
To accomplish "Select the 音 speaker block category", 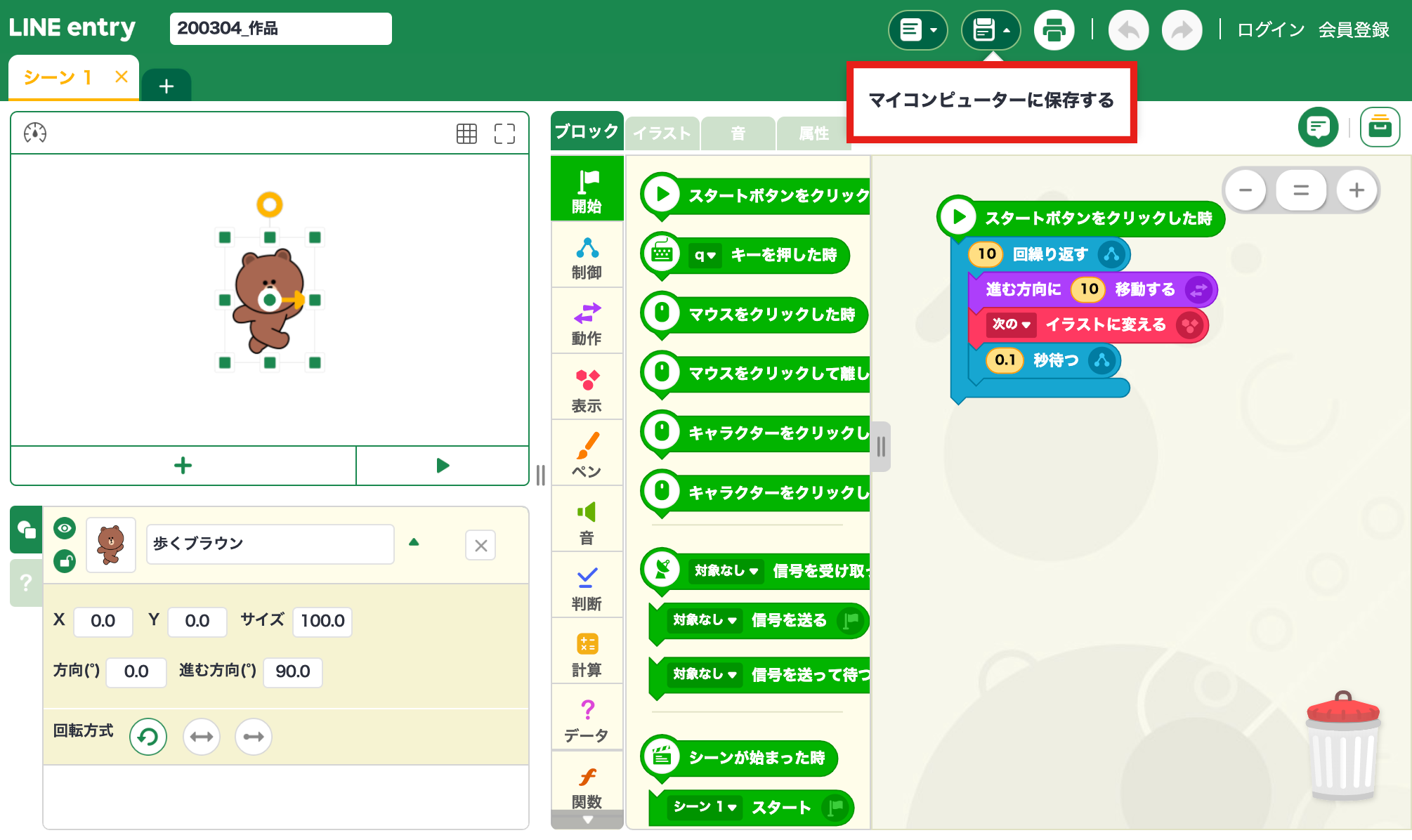I will tap(587, 520).
